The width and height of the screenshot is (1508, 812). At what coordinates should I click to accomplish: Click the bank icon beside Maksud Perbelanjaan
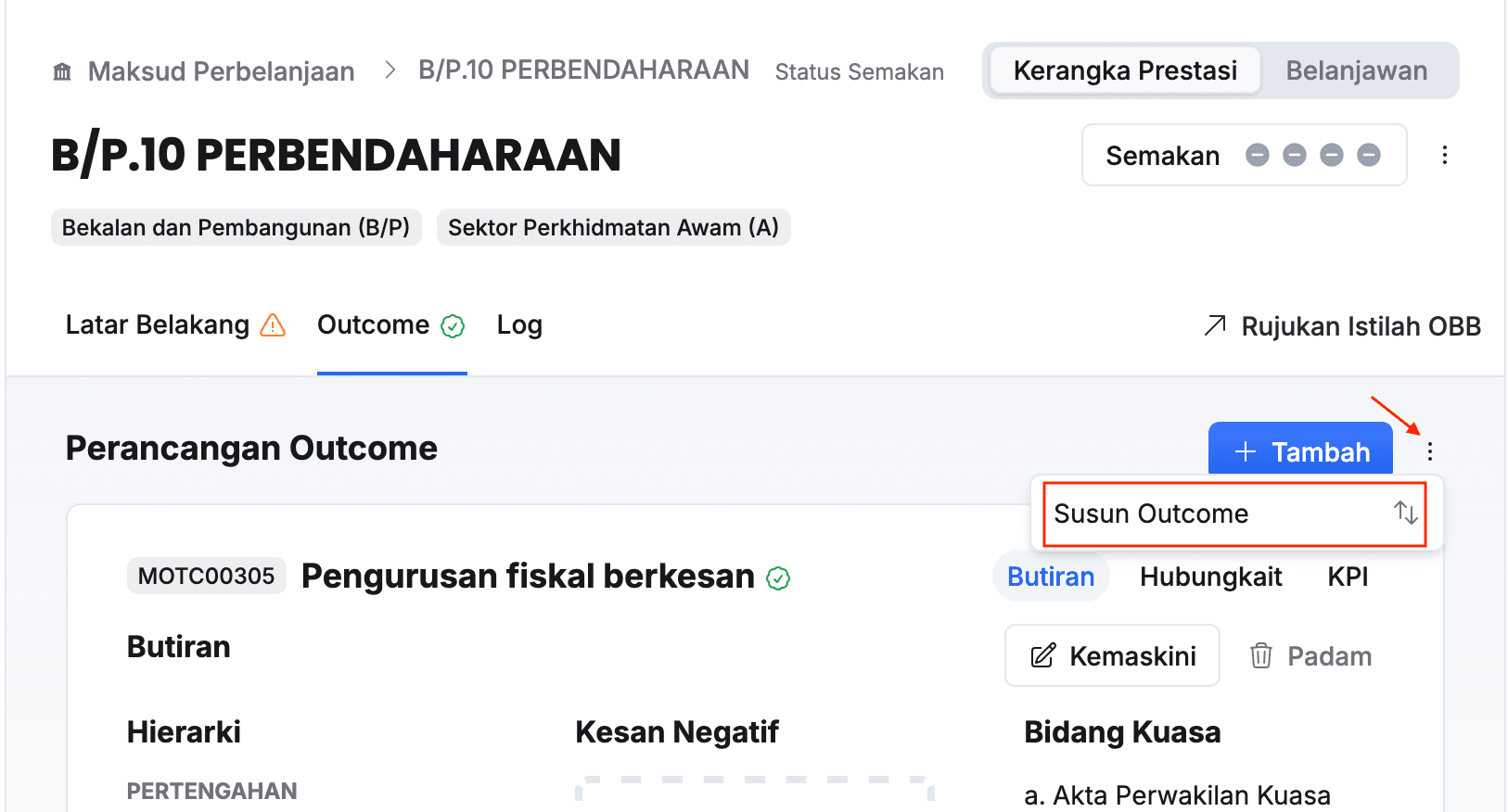(x=62, y=71)
